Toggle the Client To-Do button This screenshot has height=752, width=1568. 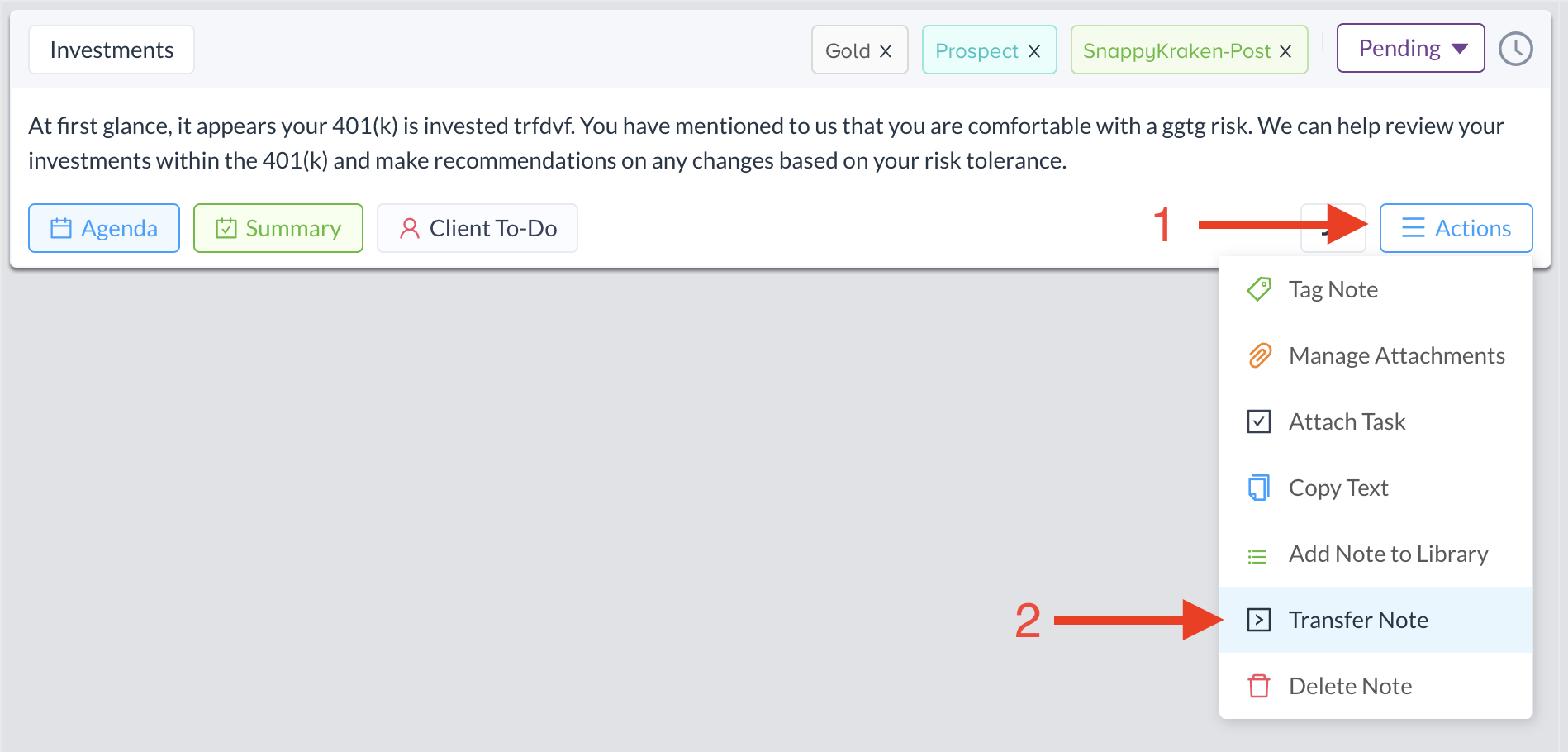(x=477, y=228)
